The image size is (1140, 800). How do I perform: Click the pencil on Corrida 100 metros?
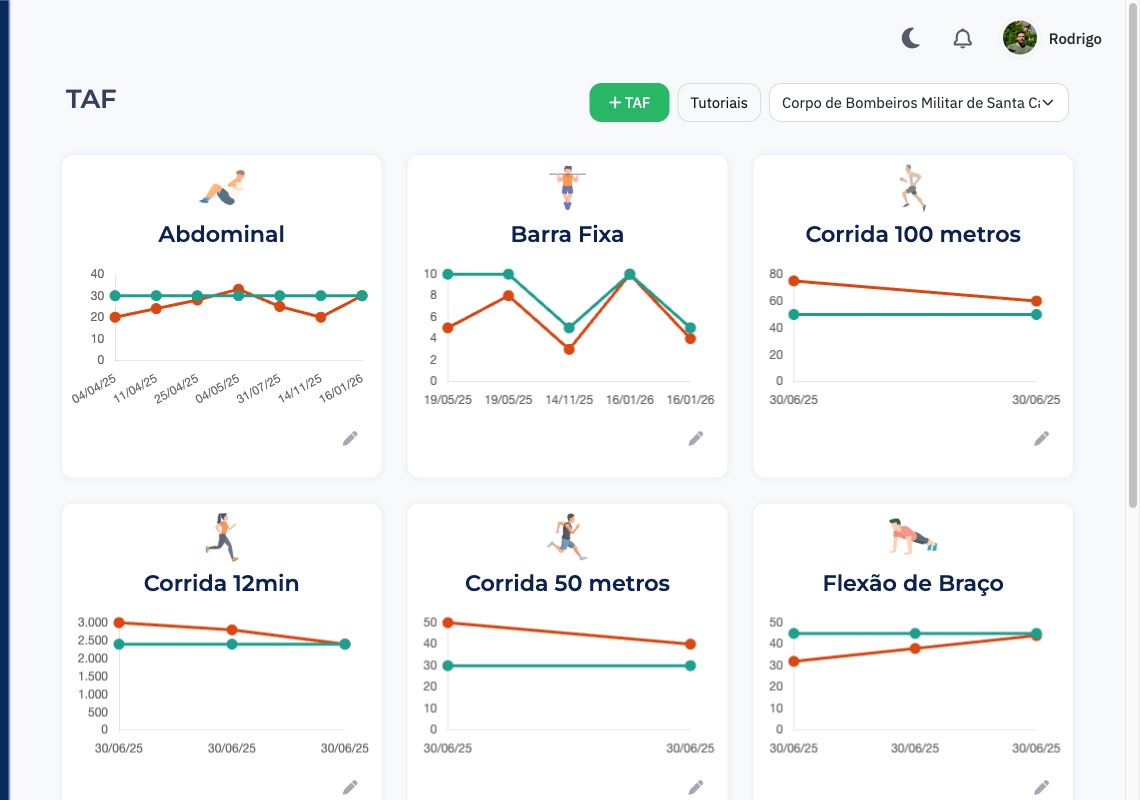tap(1041, 438)
